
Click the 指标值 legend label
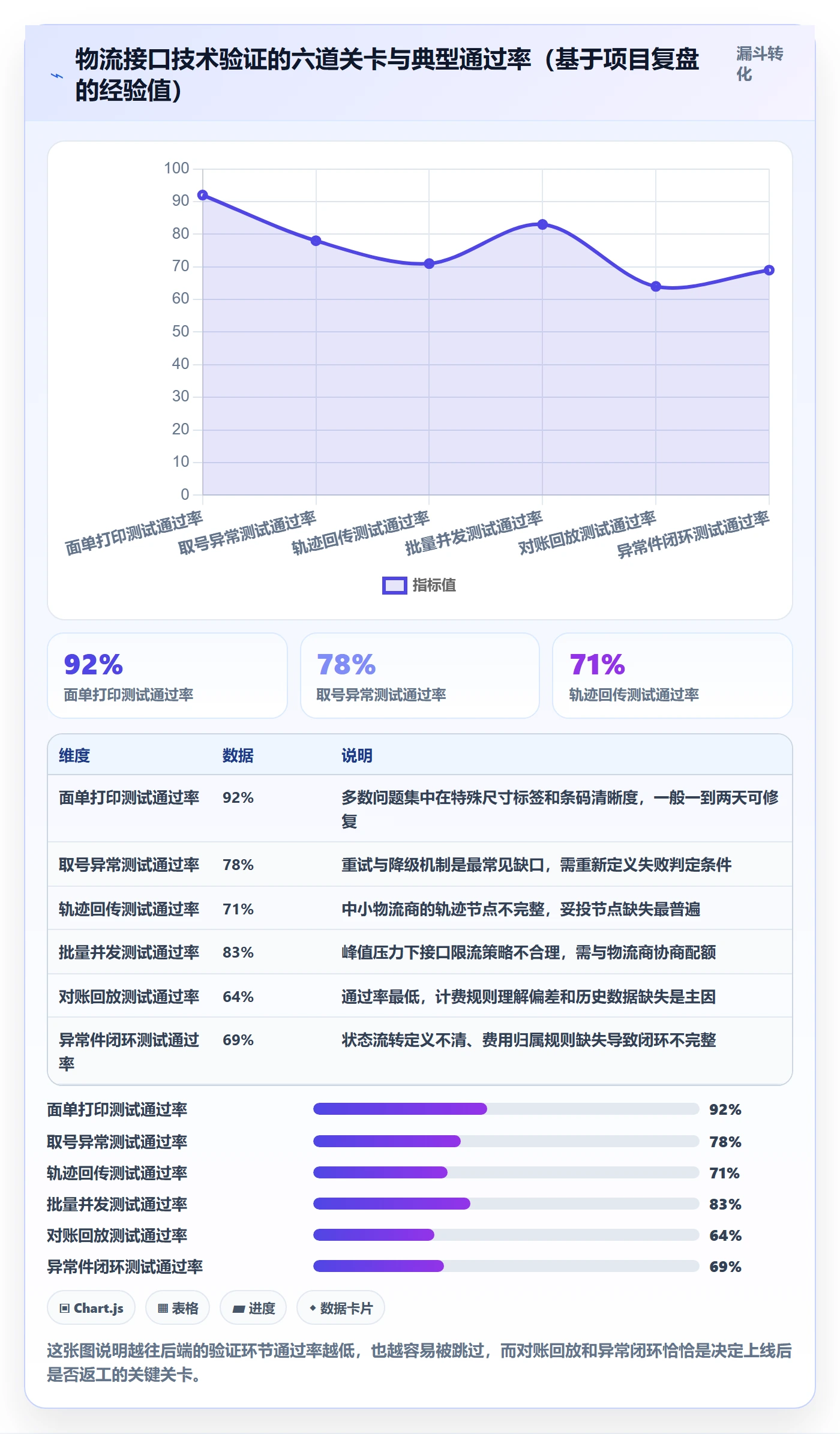point(434,585)
